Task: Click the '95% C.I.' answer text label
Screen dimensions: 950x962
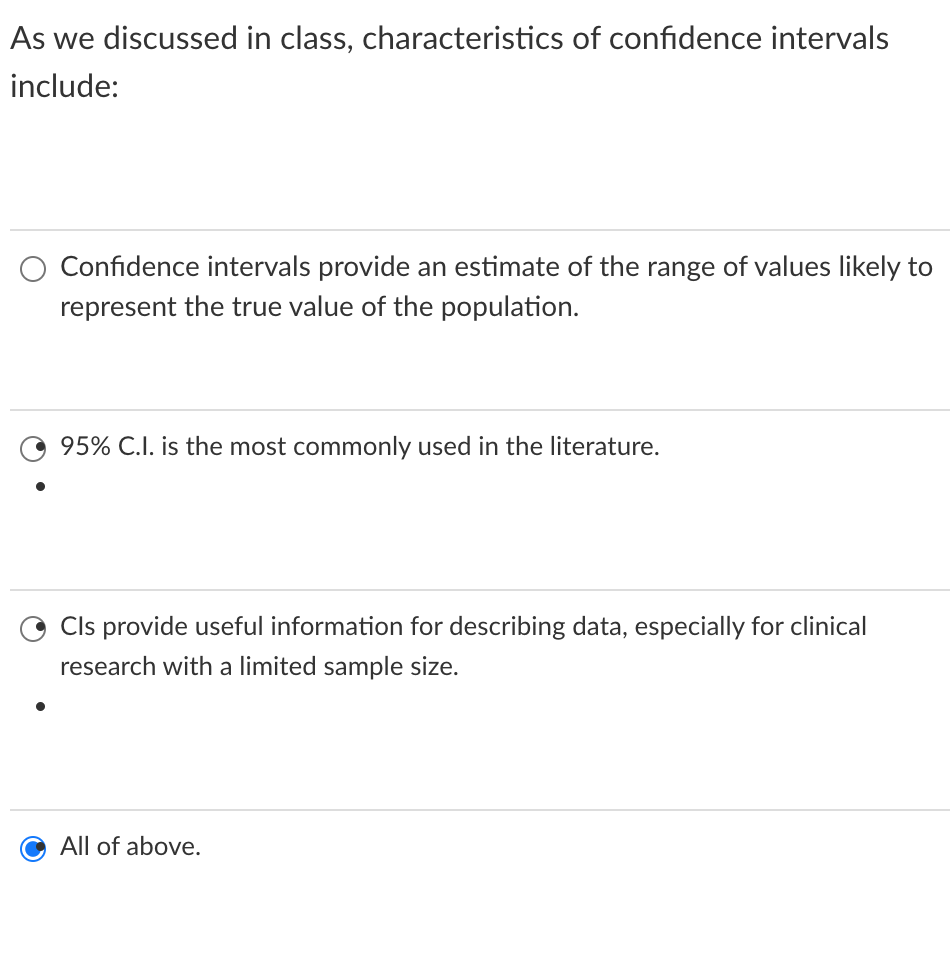Action: pyautogui.click(x=359, y=447)
